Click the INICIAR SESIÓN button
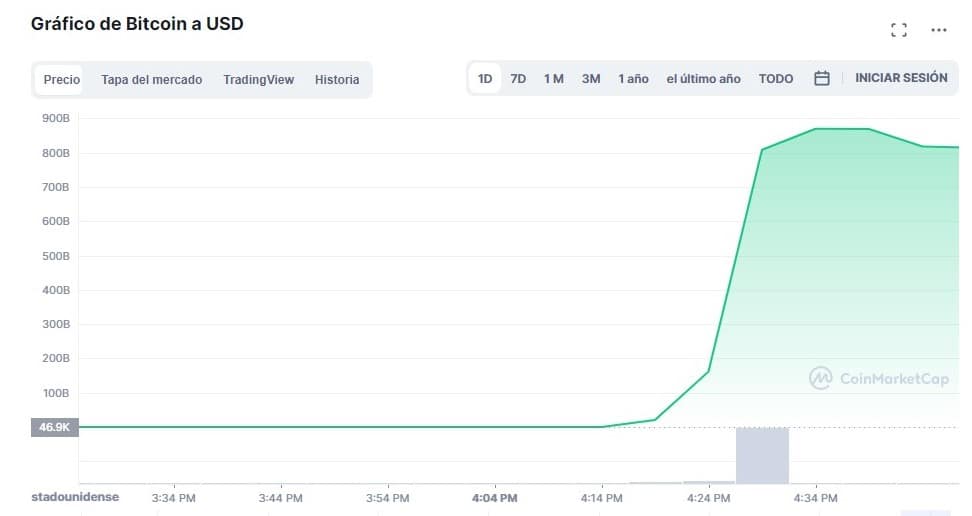 point(901,78)
